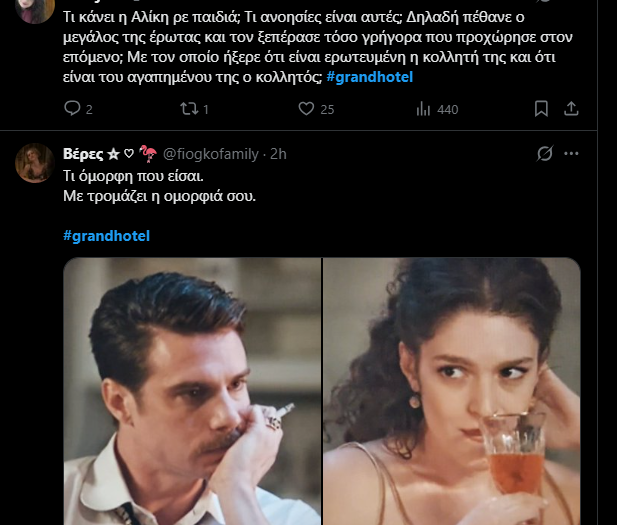The height and width of the screenshot is (525, 617).
Task: Click the flamingo emoji beside the Βέρες name
Action: pos(147,153)
